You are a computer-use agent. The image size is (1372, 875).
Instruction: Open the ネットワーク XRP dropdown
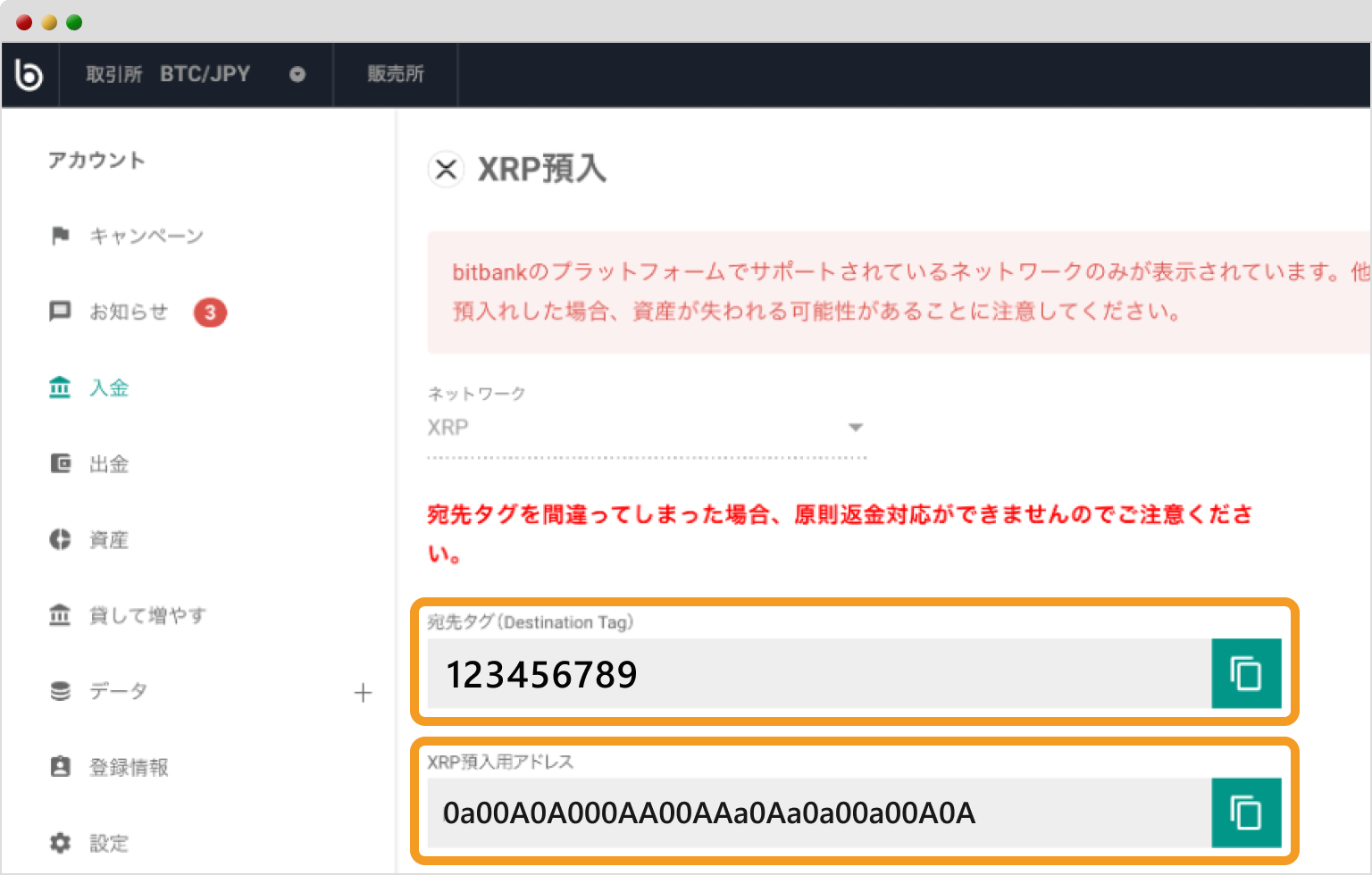[855, 427]
